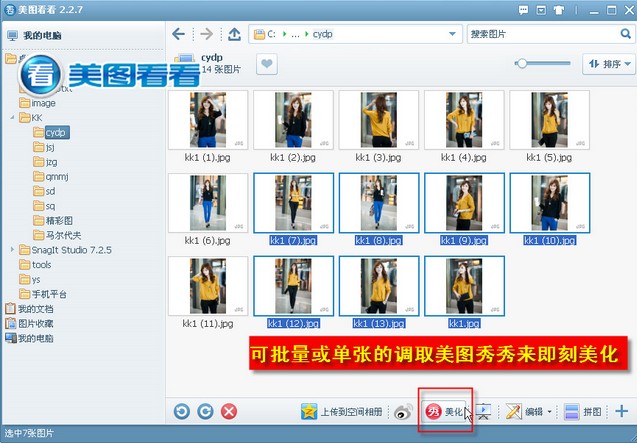This screenshot has width=637, height=443.
Task: Select thumbnail kk1 (10).jpg
Action: pos(550,203)
